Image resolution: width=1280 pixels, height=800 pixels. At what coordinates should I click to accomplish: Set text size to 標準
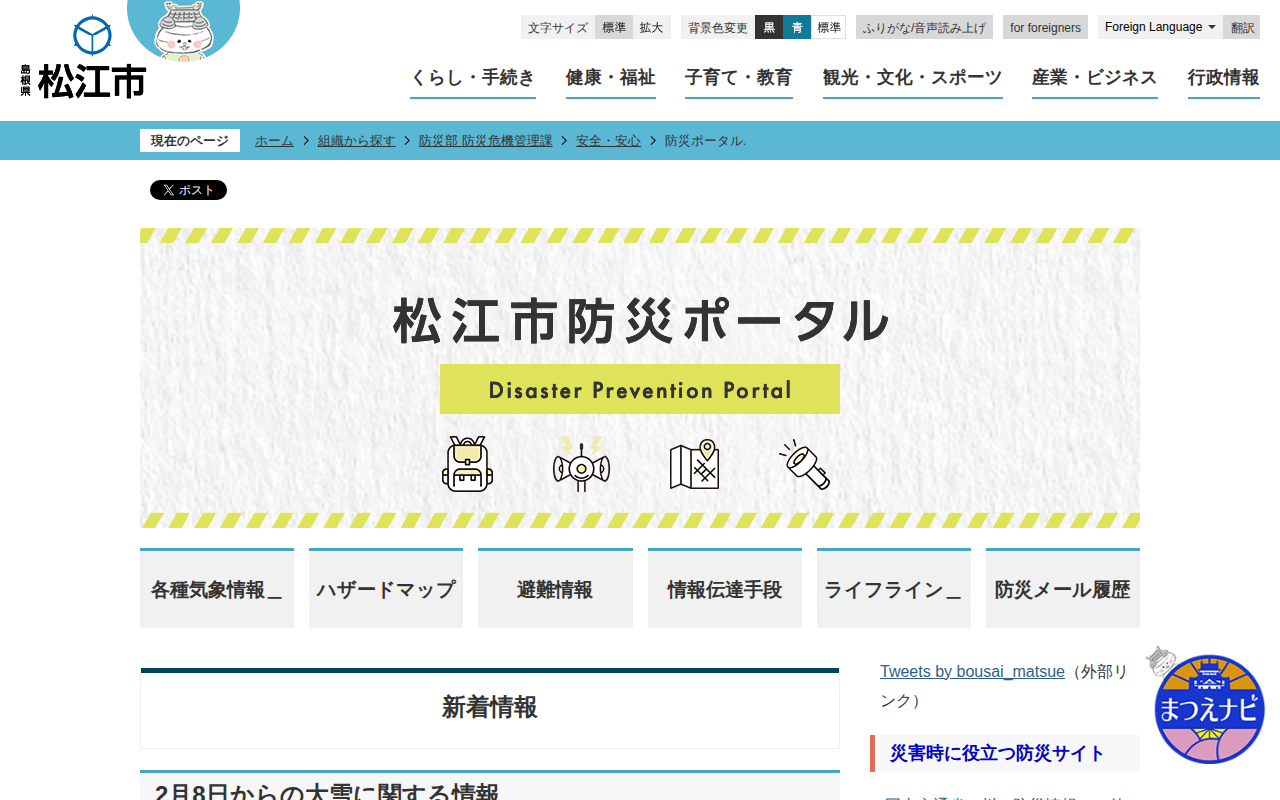coord(614,27)
